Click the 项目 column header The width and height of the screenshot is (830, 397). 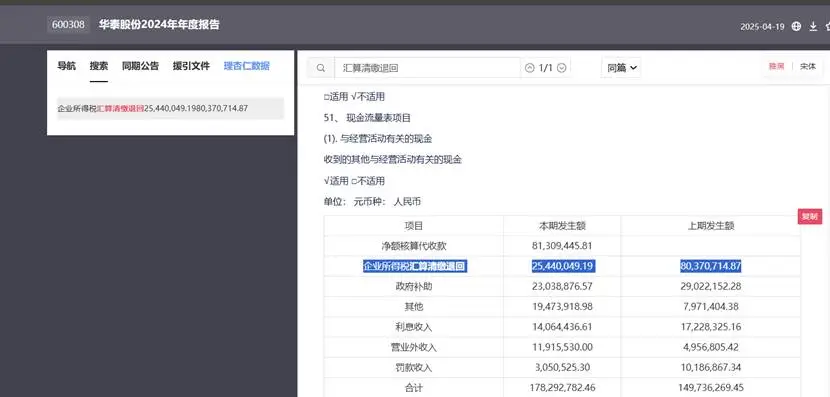[413, 226]
